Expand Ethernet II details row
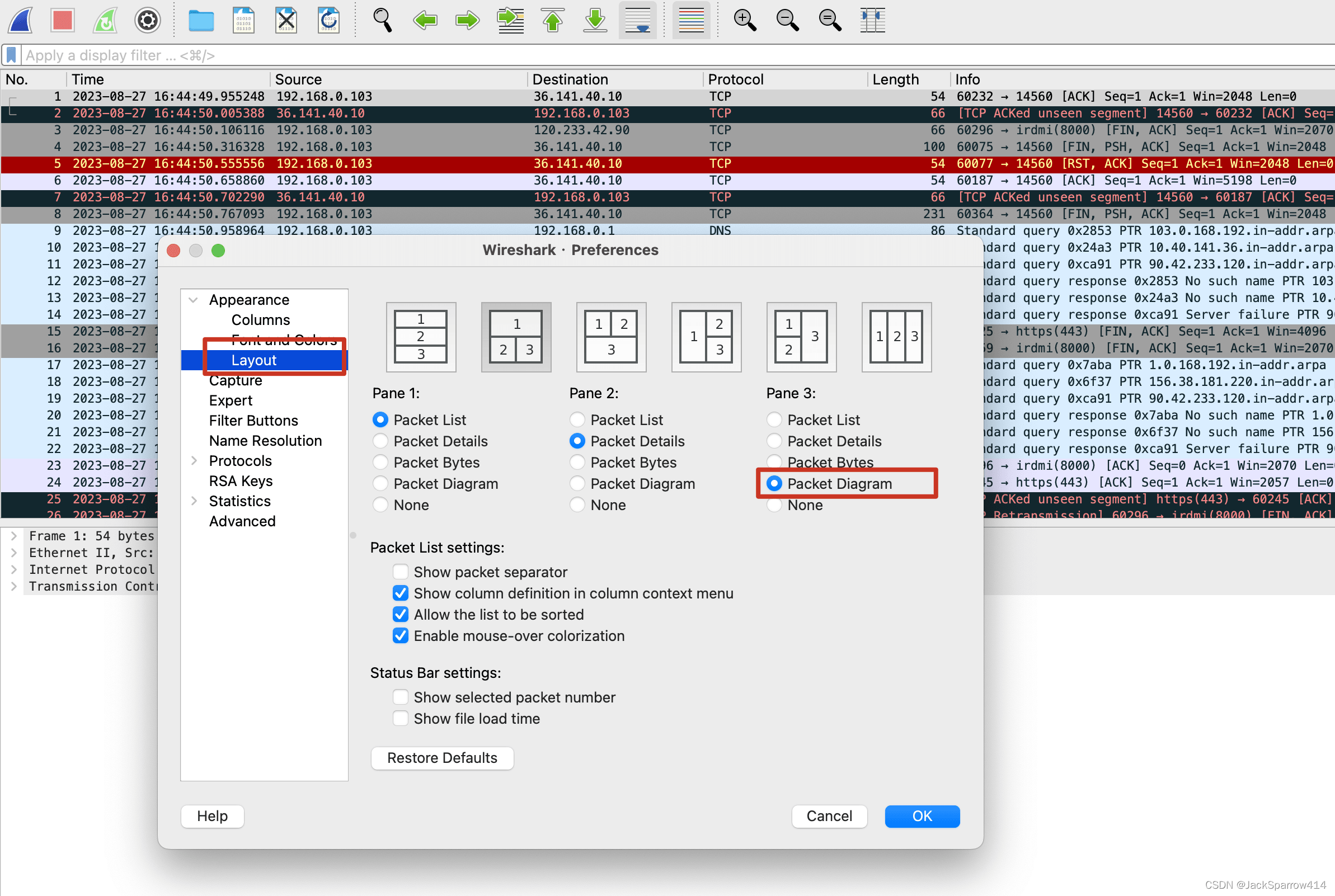Screen dimensions: 1335x896 click(15, 553)
